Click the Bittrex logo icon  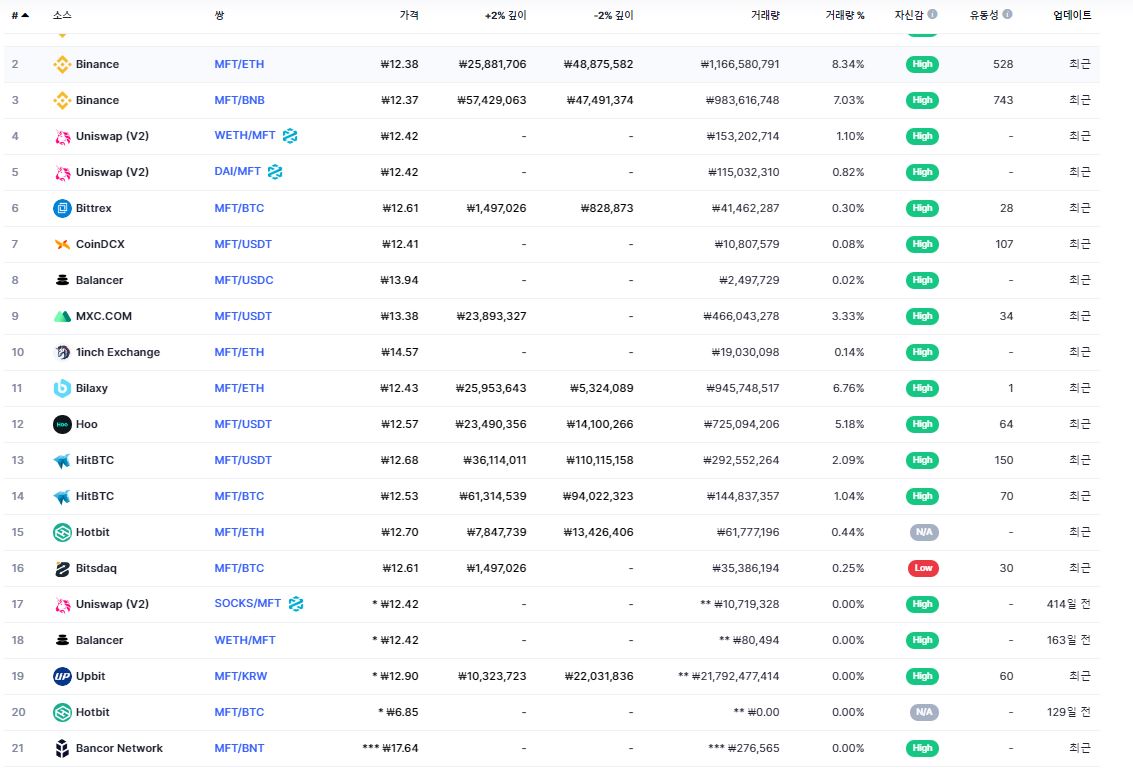click(62, 208)
